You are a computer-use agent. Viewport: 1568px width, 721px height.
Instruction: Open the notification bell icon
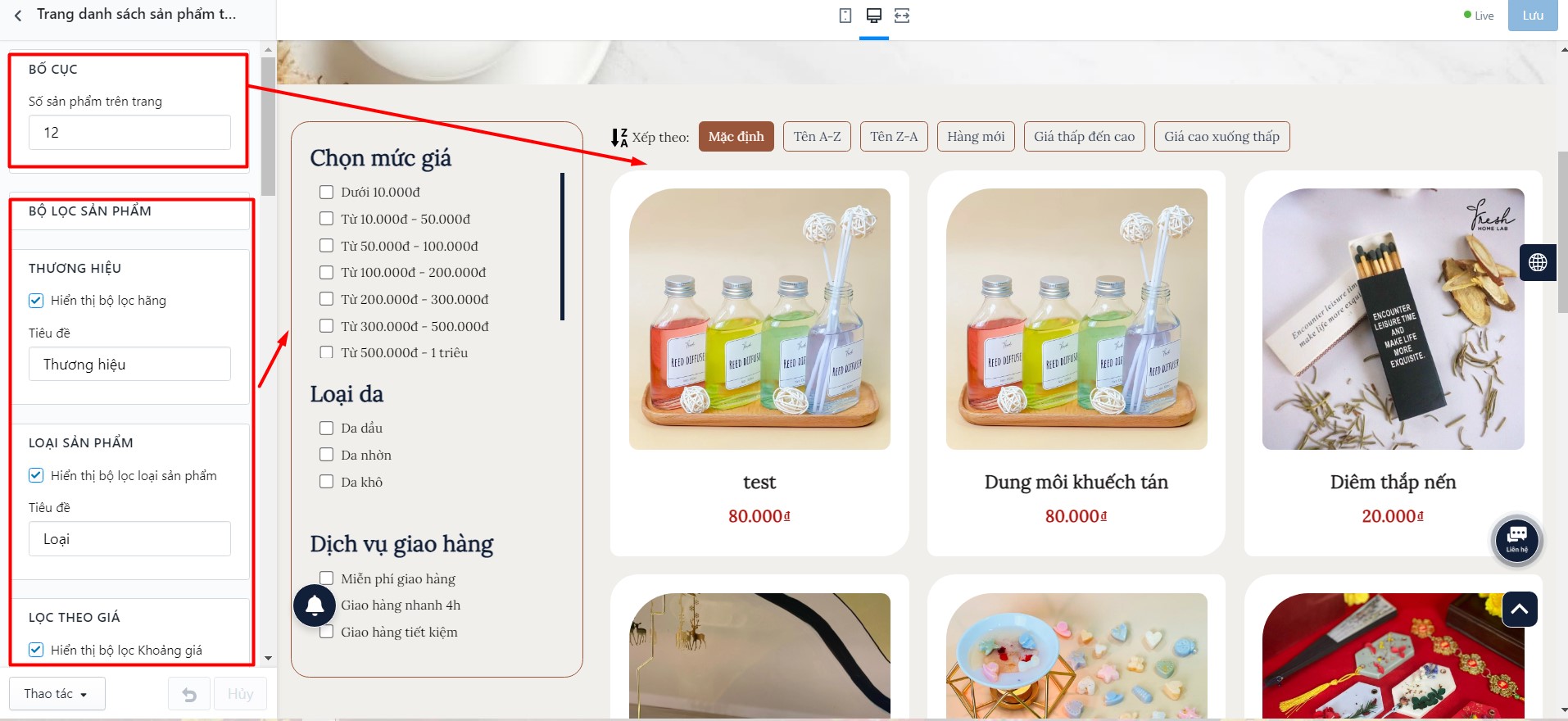(315, 605)
